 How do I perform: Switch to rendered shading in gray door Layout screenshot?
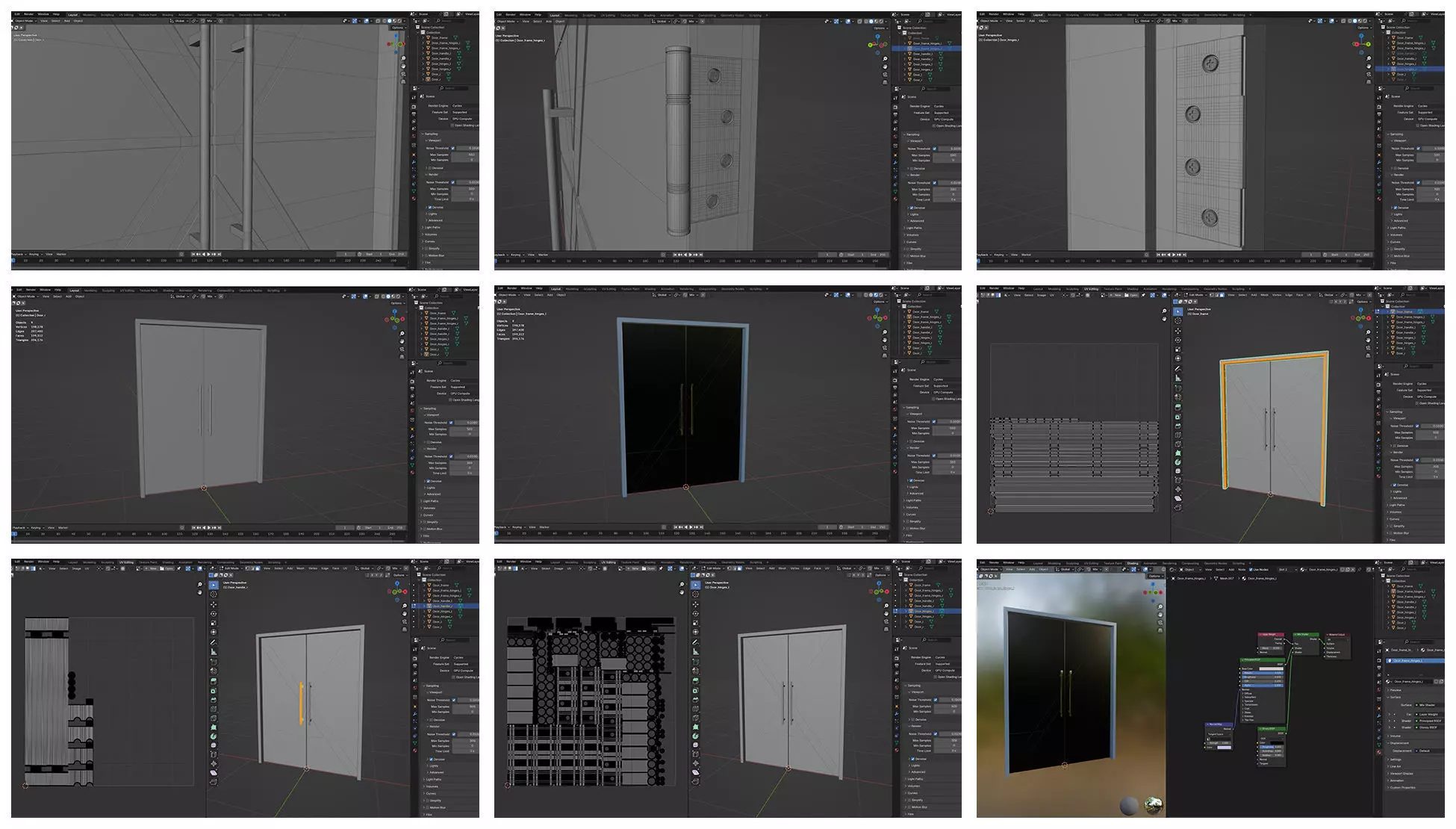(x=398, y=296)
